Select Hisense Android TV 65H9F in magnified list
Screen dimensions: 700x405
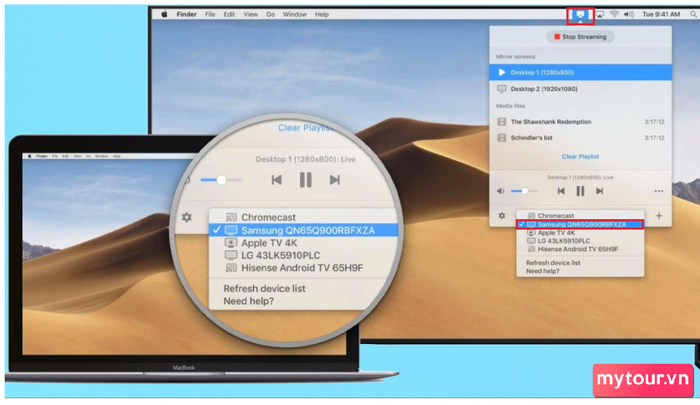[304, 268]
